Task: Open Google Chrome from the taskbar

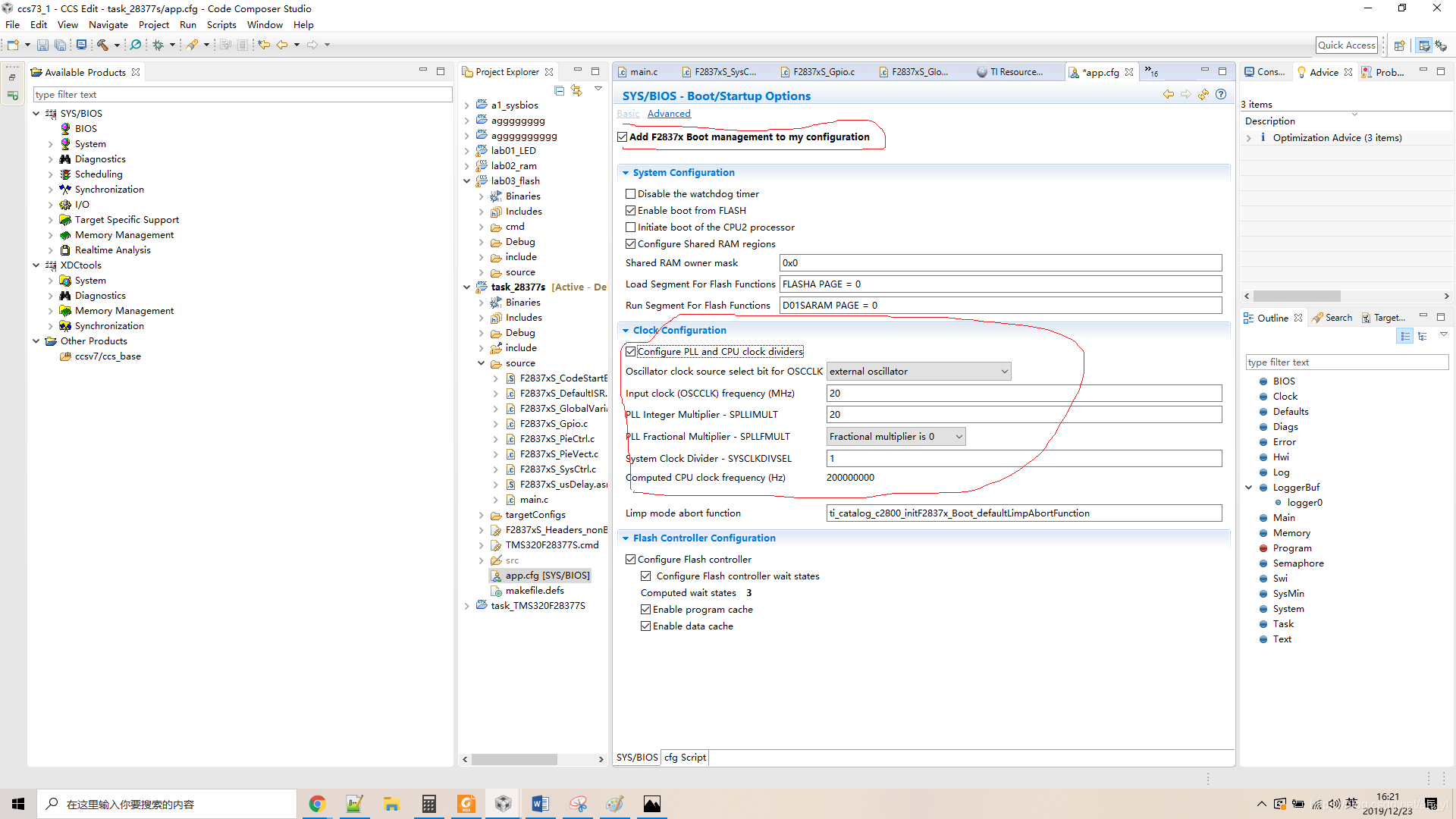Action: [x=317, y=804]
